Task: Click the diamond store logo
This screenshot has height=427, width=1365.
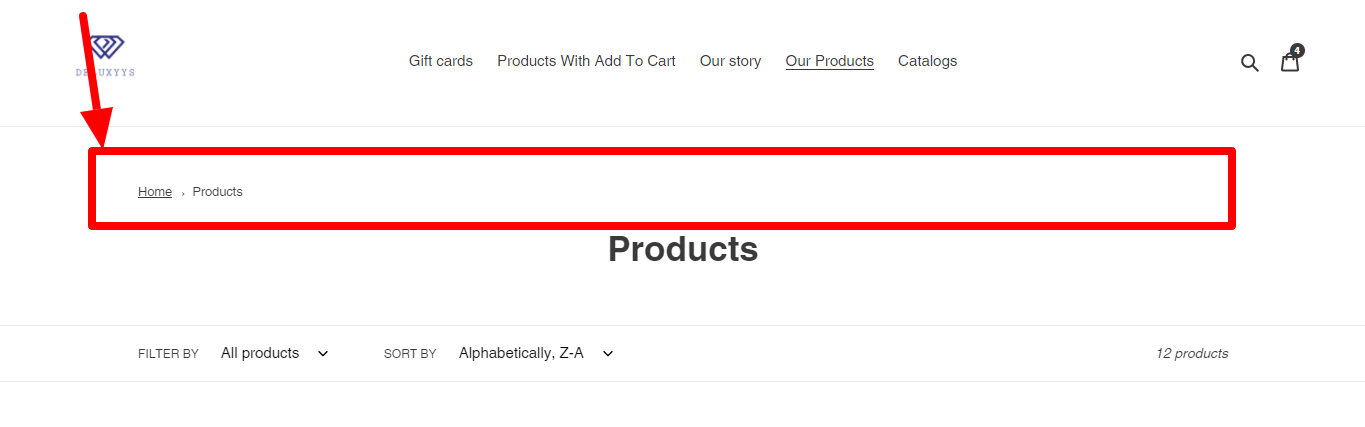Action: click(x=106, y=55)
